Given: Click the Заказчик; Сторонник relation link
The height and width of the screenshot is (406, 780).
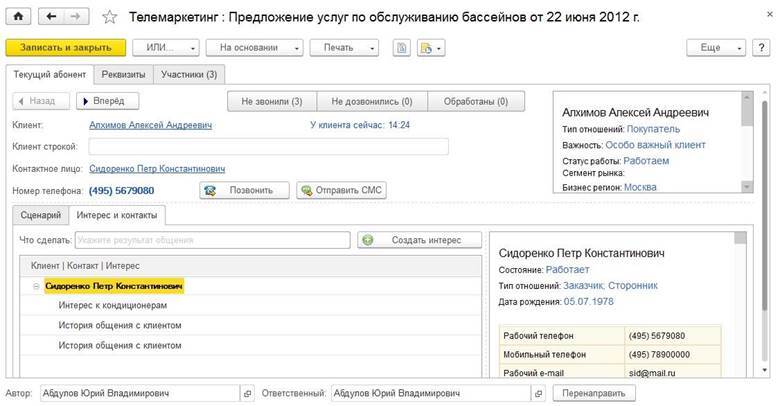Looking at the screenshot, I should 610,286.
